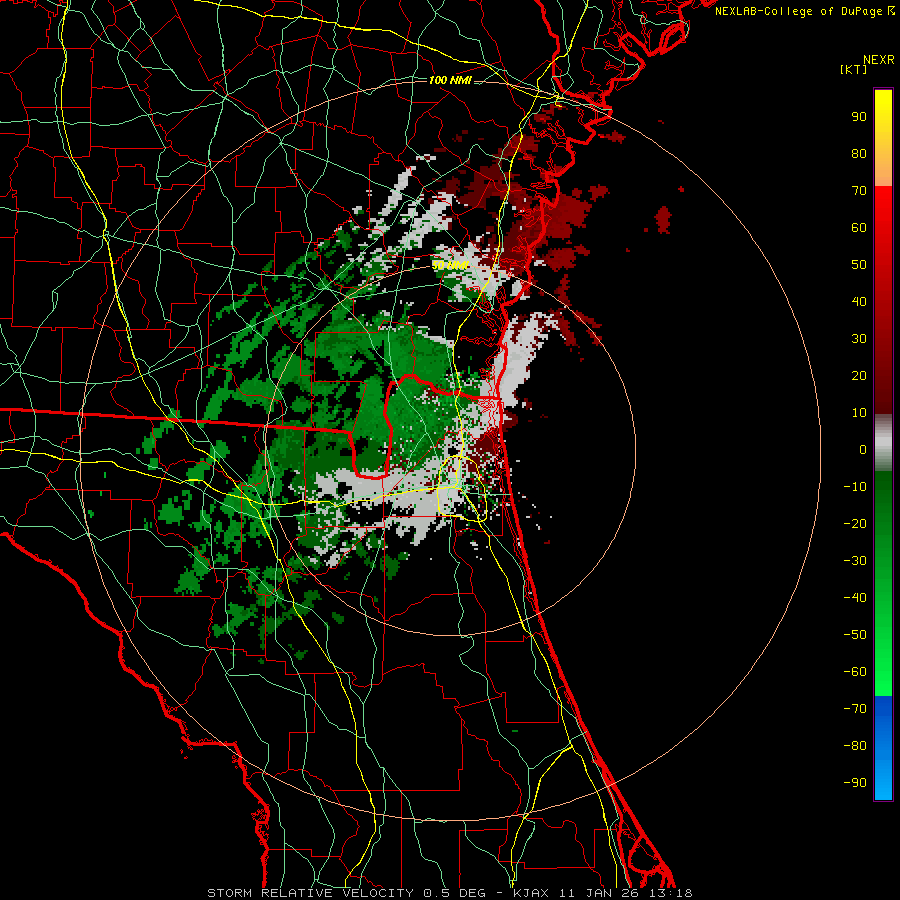Click the 70 value on velocity scale
900x900 pixels.
[859, 191]
